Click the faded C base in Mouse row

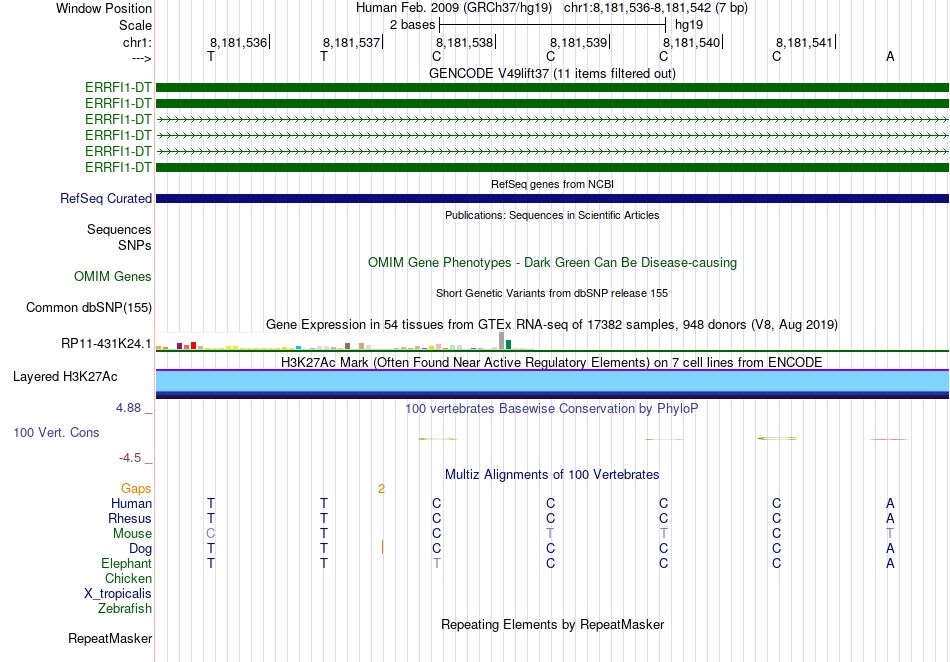click(211, 534)
